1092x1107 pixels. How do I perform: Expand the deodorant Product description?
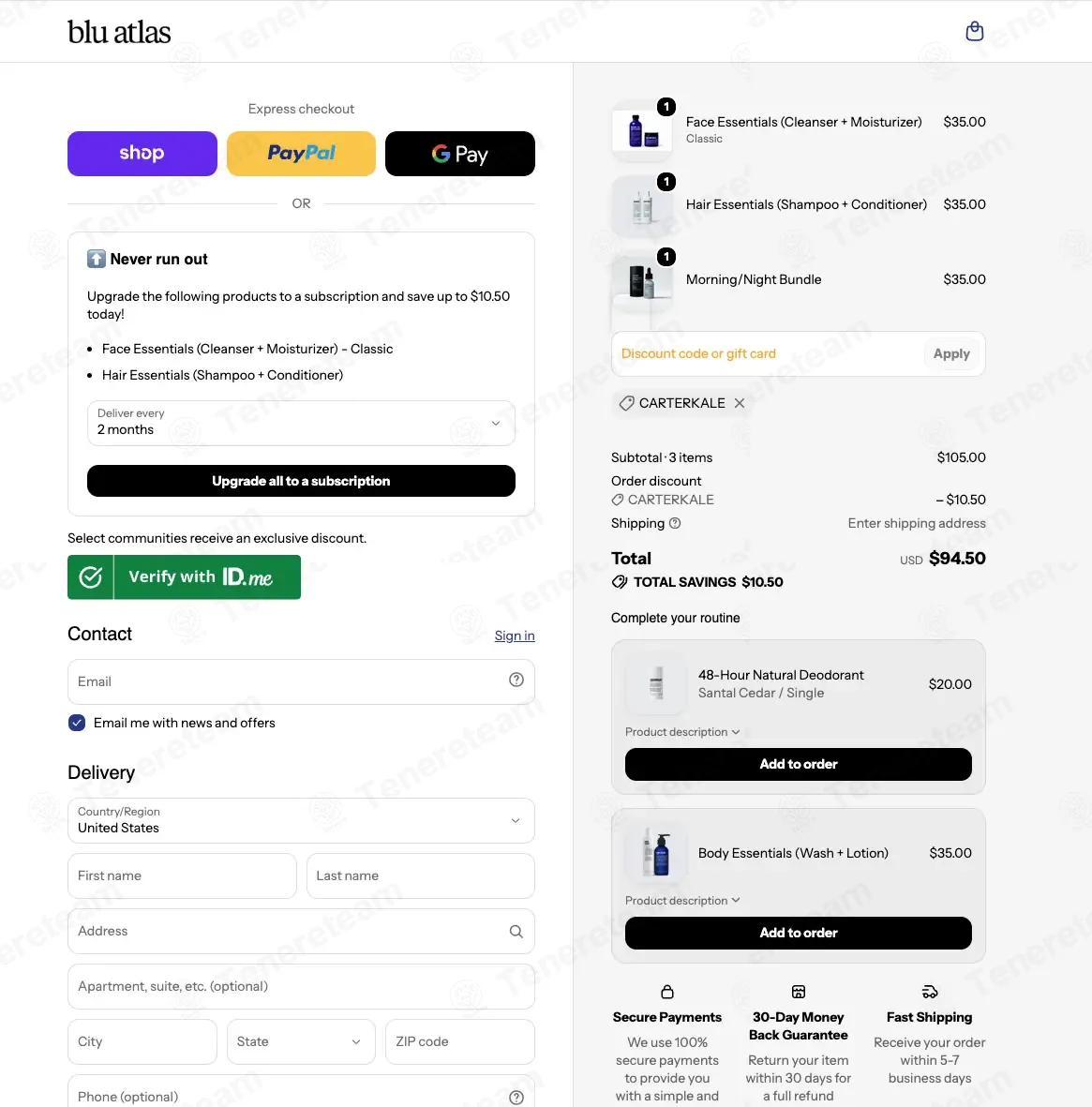click(681, 732)
